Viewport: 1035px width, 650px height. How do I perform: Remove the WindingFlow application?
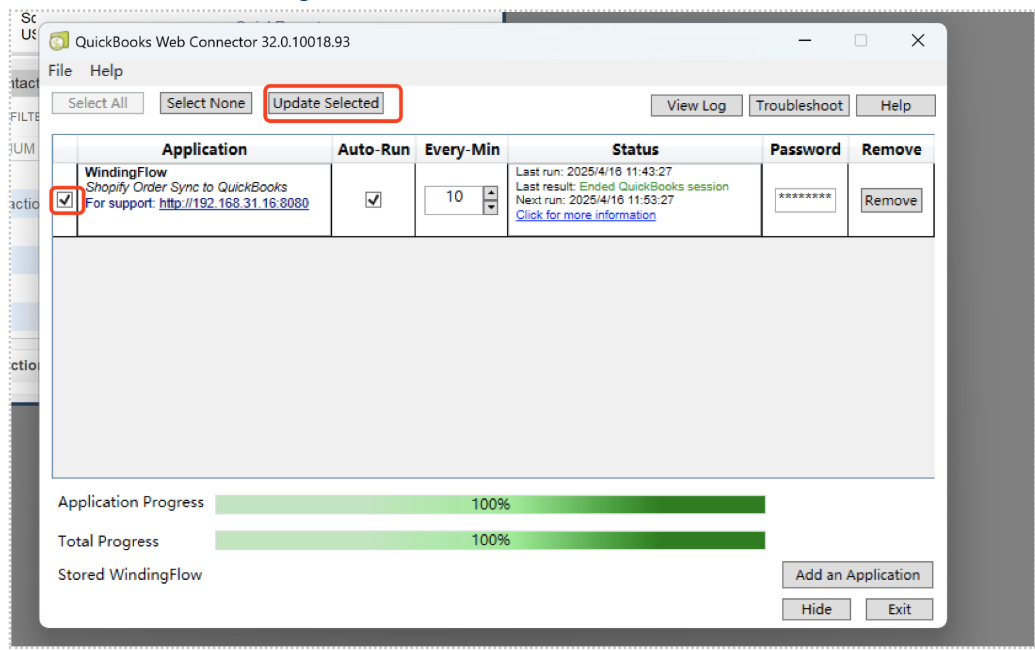891,201
